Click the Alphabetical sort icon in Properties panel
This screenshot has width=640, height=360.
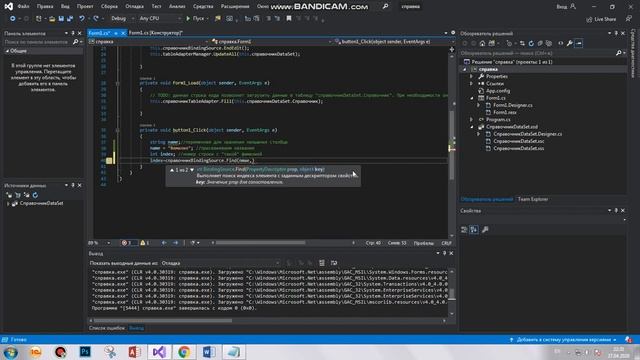(474, 230)
